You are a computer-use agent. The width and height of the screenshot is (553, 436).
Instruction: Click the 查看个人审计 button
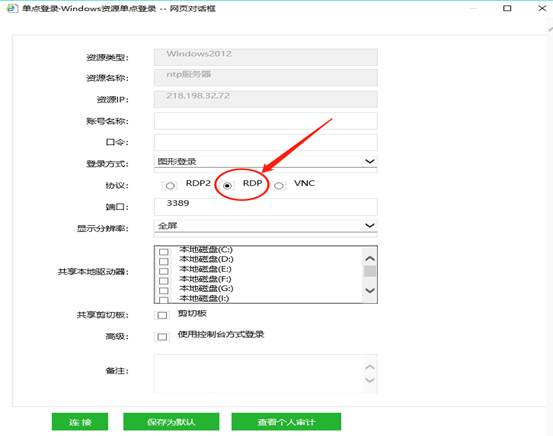[x=286, y=422]
